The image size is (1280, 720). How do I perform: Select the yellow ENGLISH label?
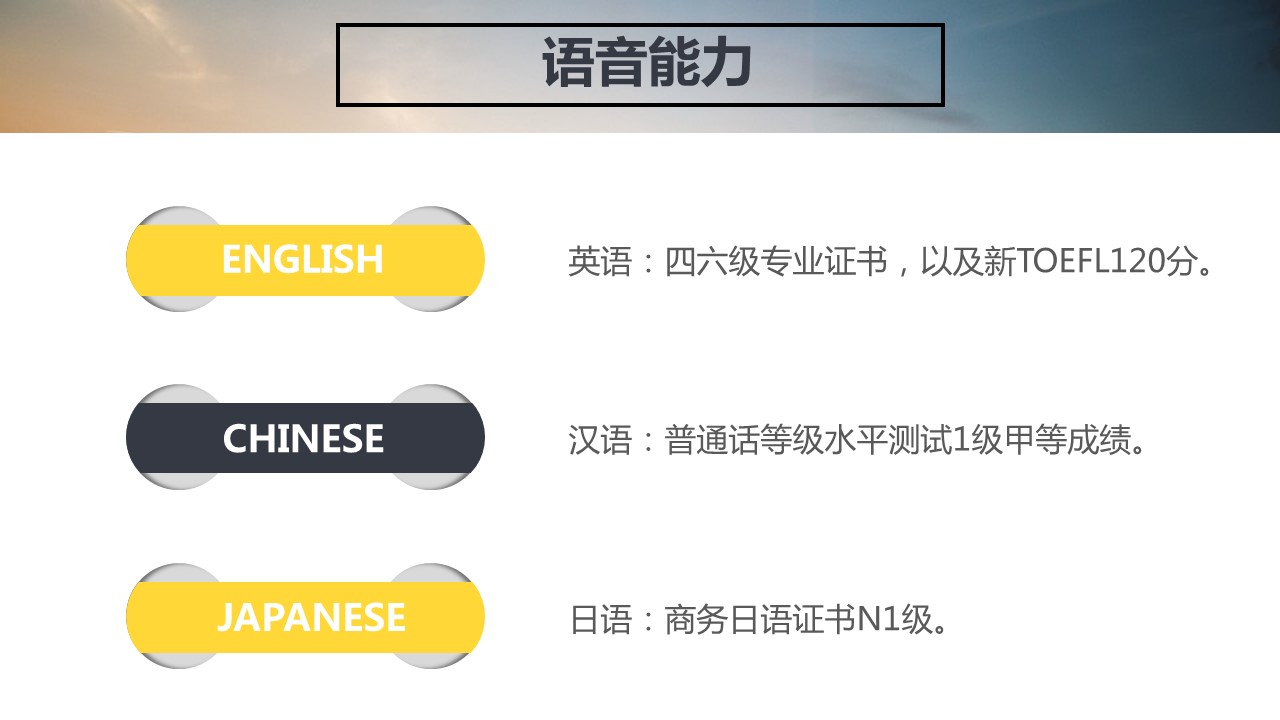click(x=303, y=259)
